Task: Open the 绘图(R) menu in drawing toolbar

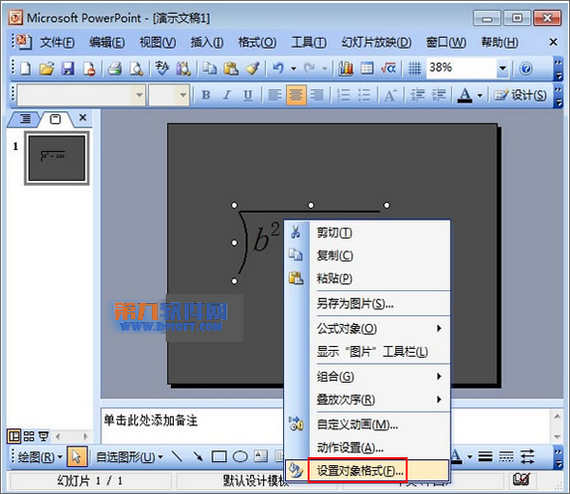Action: coord(40,457)
